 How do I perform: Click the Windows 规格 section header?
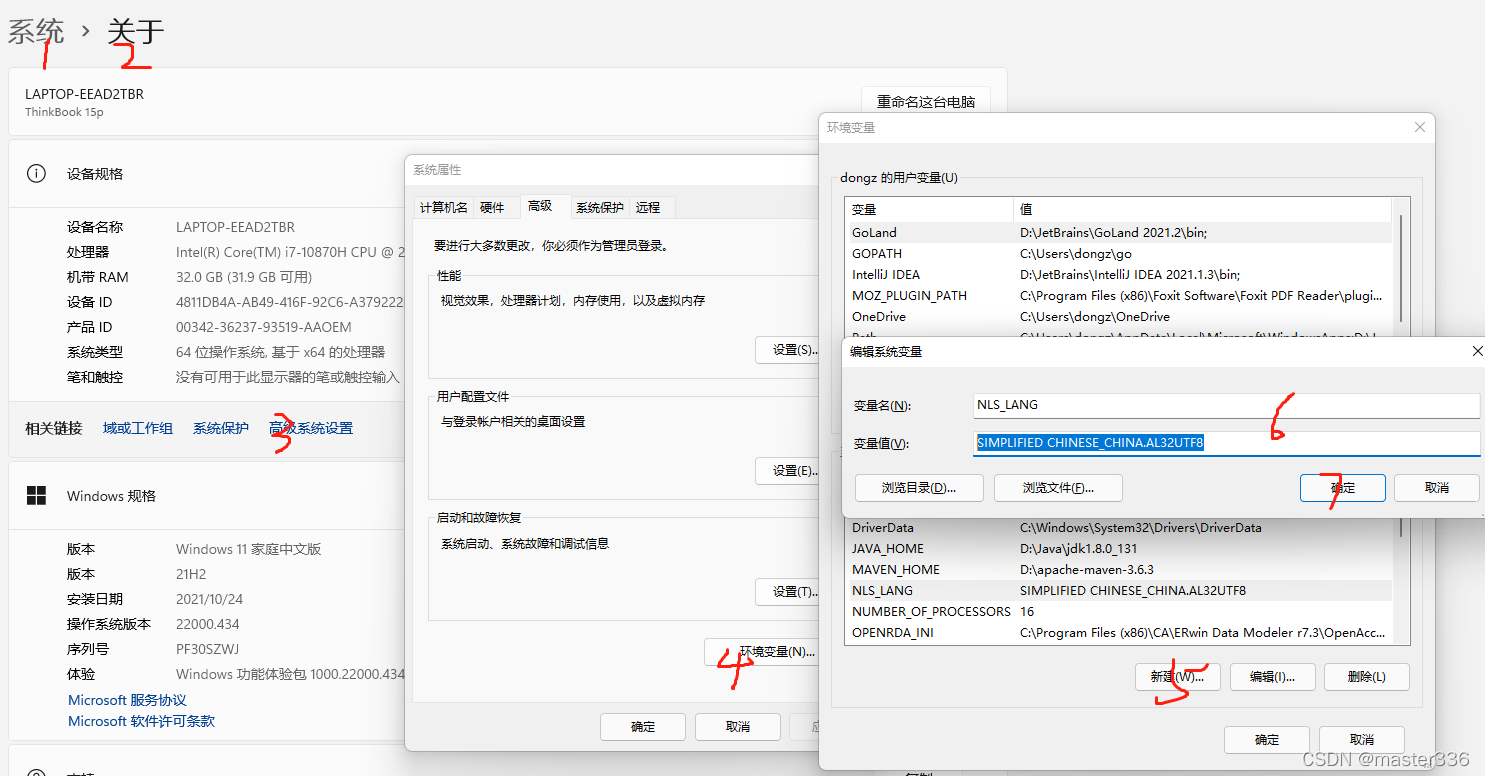[111, 496]
